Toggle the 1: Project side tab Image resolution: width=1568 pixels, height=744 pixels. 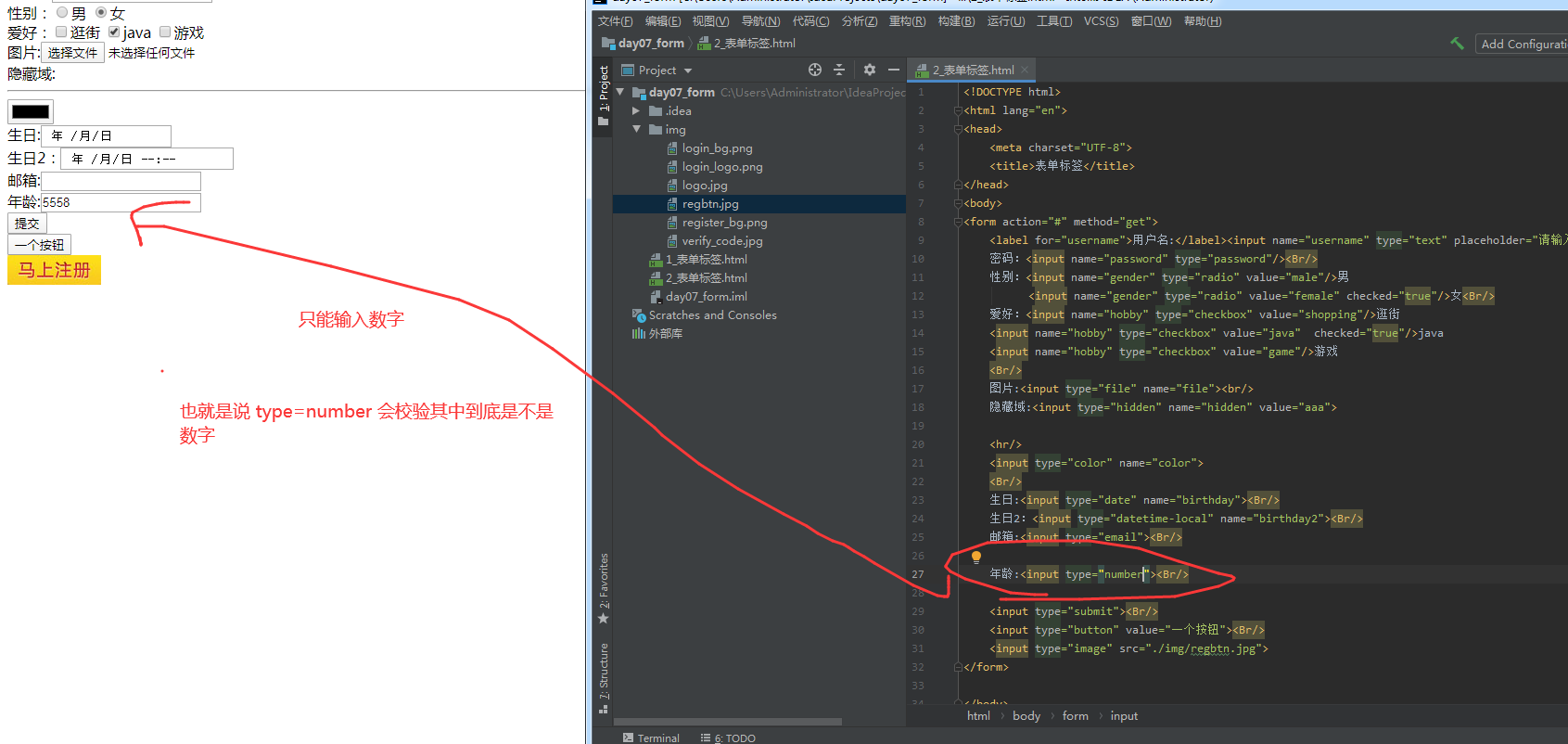(604, 96)
